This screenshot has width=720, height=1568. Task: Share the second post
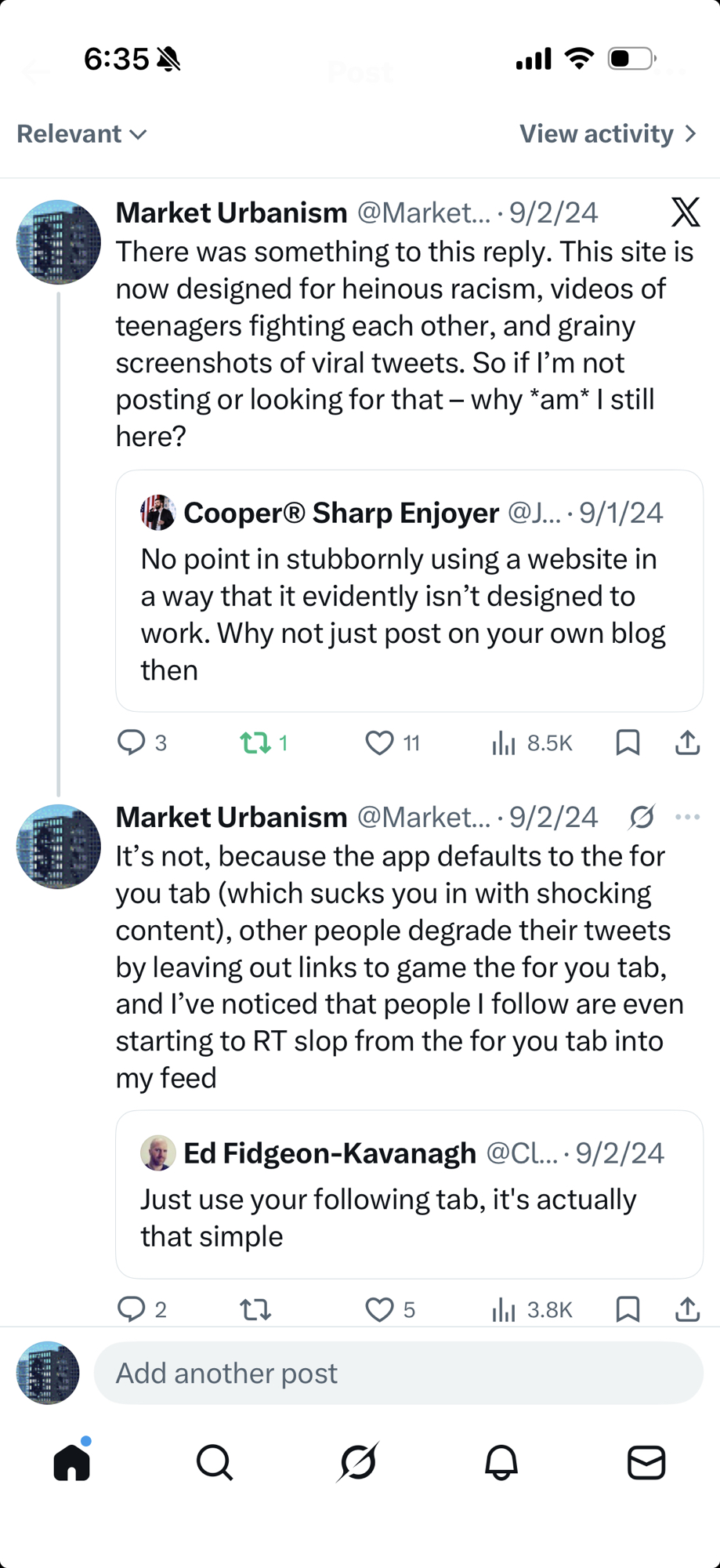(x=687, y=1308)
